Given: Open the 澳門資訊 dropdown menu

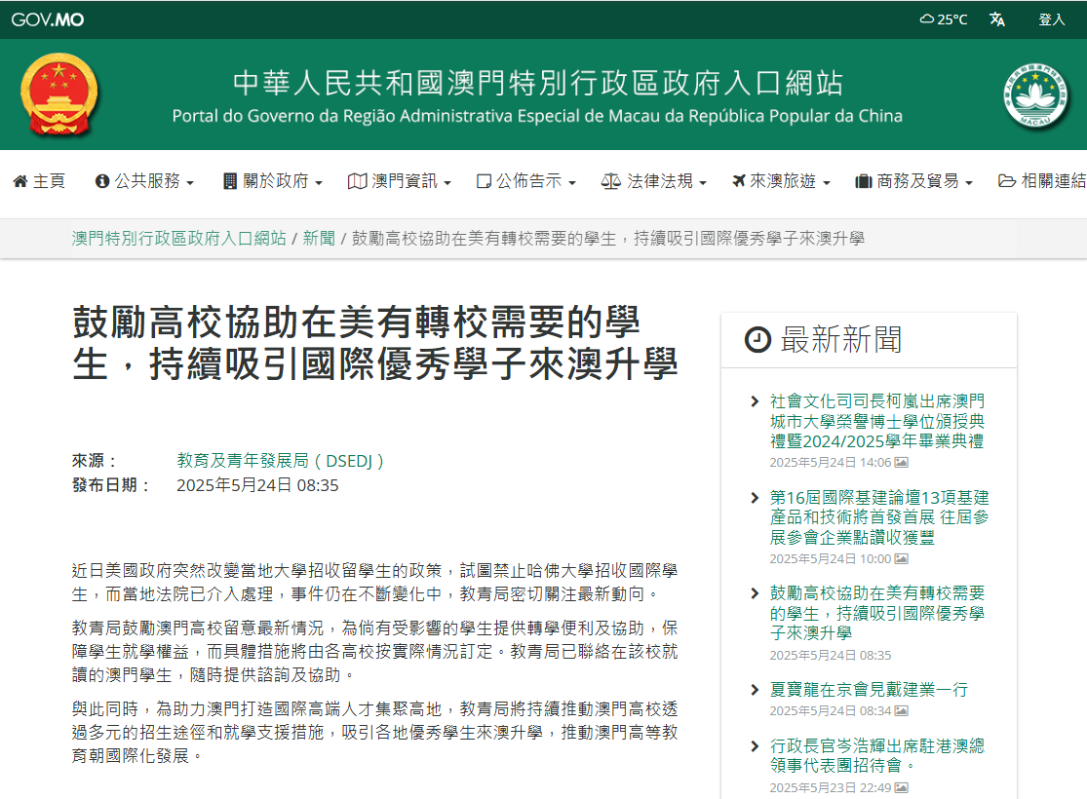Looking at the screenshot, I should [x=399, y=181].
